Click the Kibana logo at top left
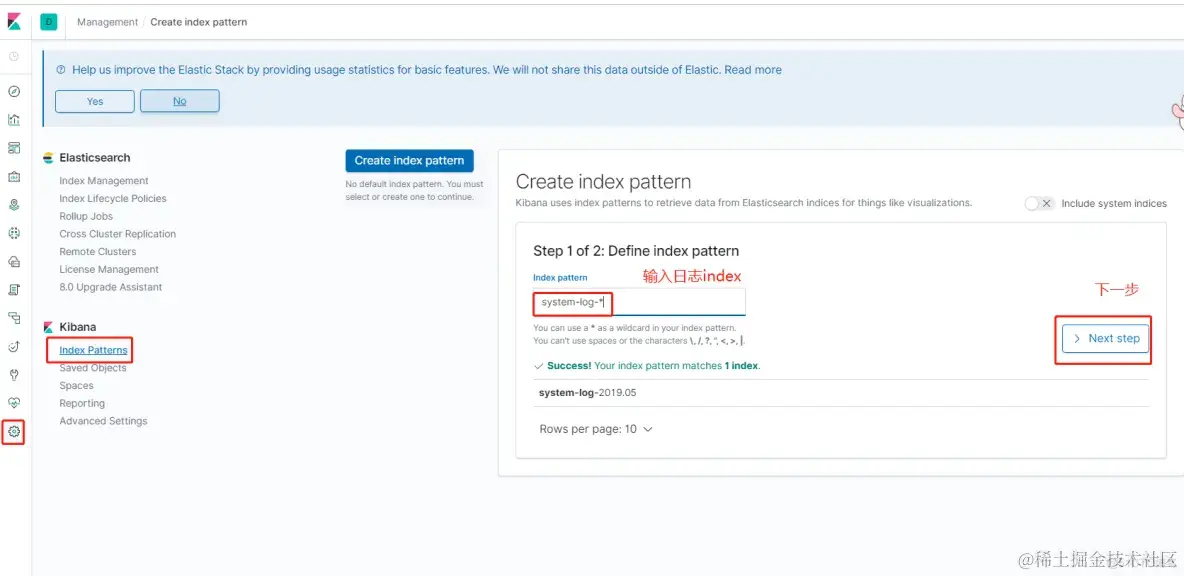The image size is (1184, 576). (x=14, y=23)
